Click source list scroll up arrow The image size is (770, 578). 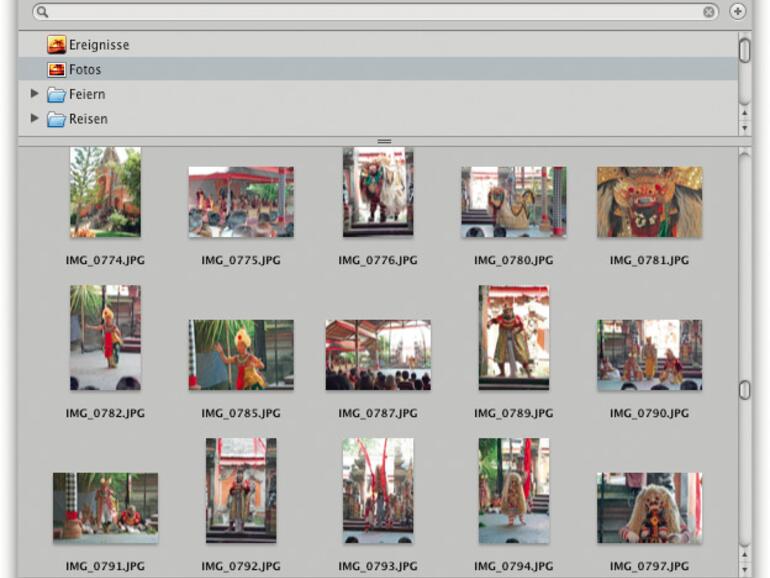click(x=744, y=113)
